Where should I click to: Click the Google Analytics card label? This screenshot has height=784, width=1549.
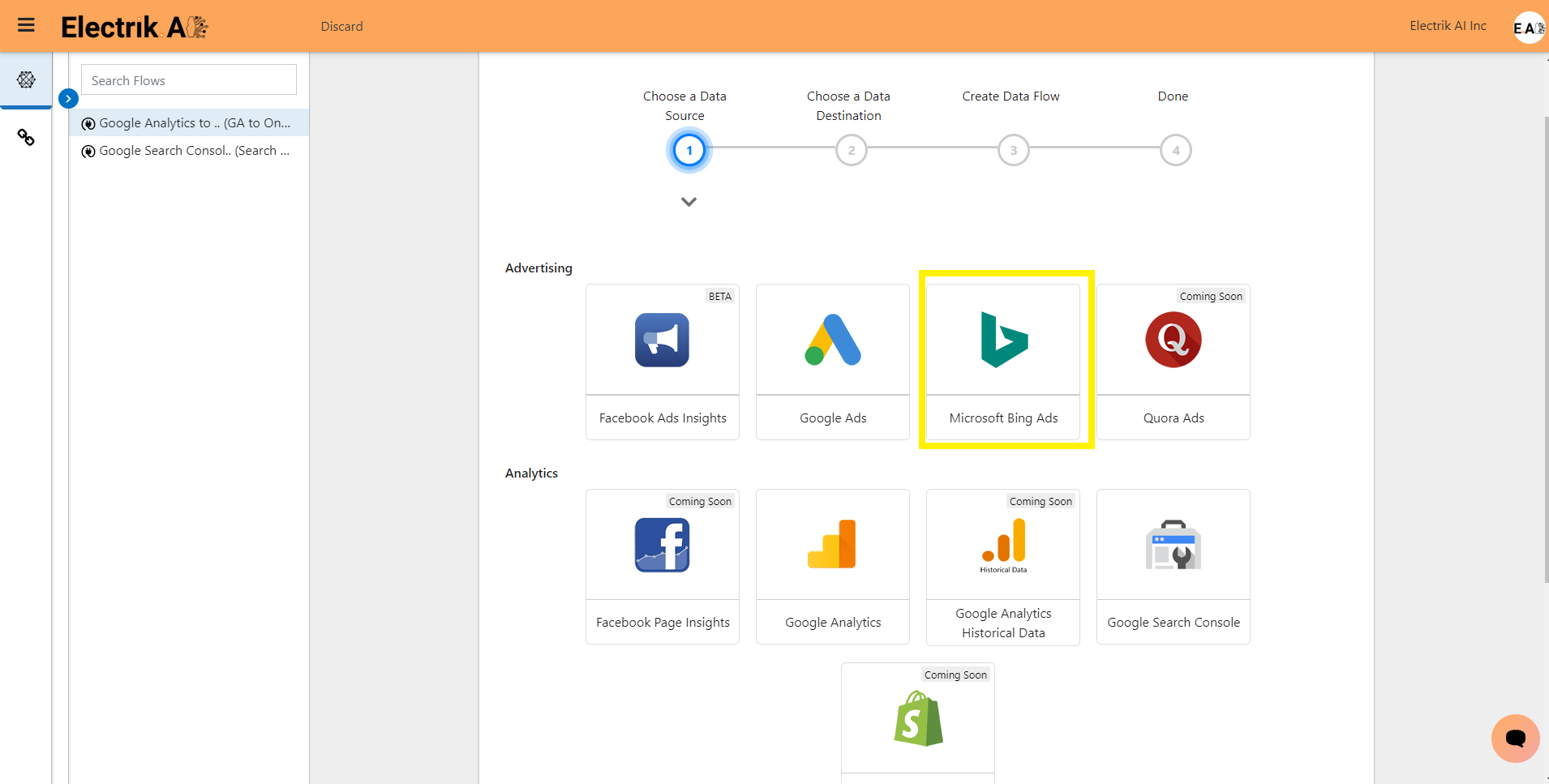[x=833, y=623]
